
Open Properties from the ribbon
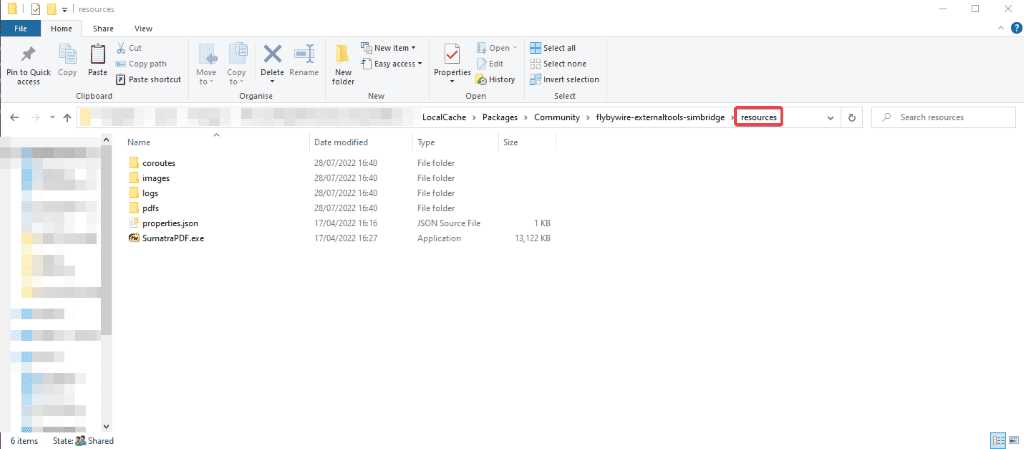452,56
